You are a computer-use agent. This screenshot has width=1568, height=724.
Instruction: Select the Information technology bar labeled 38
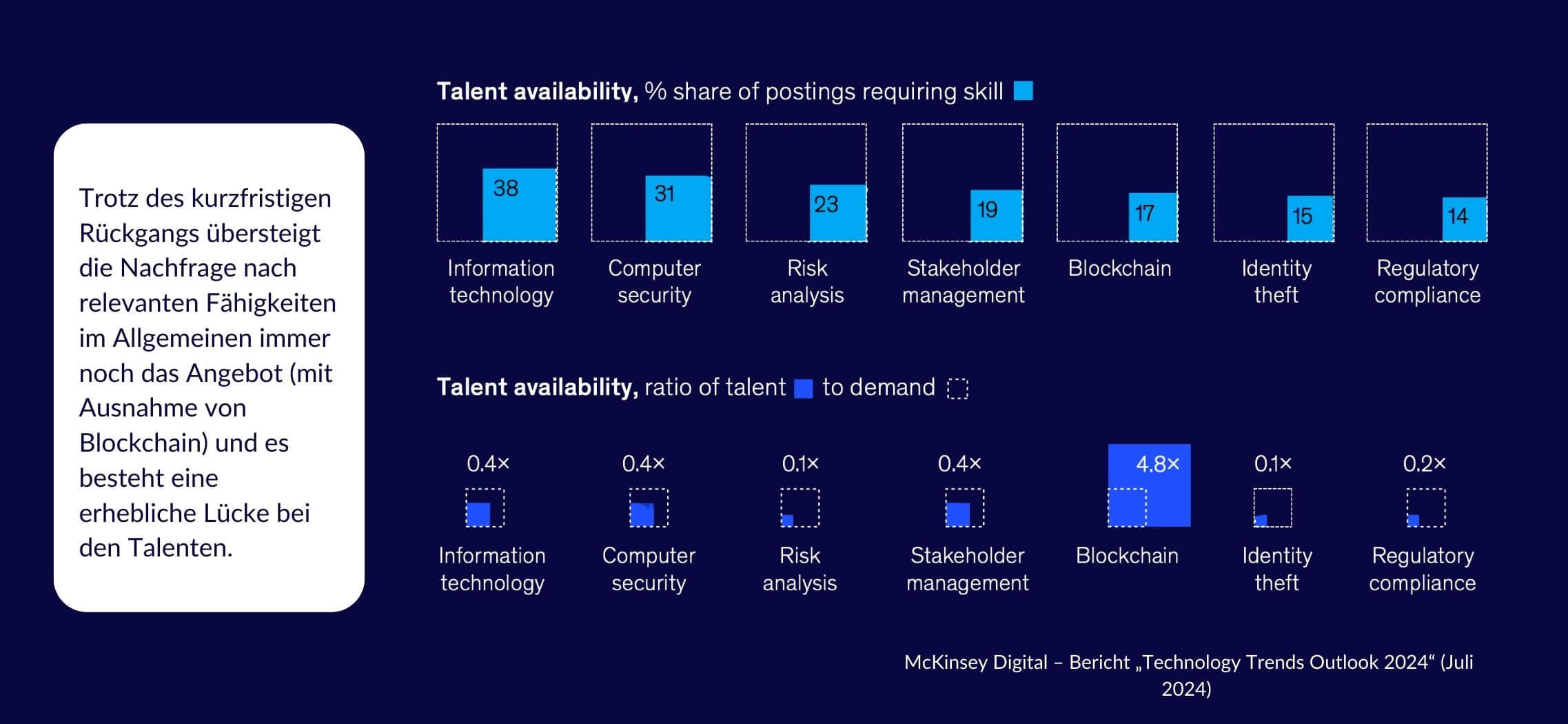coord(519,205)
